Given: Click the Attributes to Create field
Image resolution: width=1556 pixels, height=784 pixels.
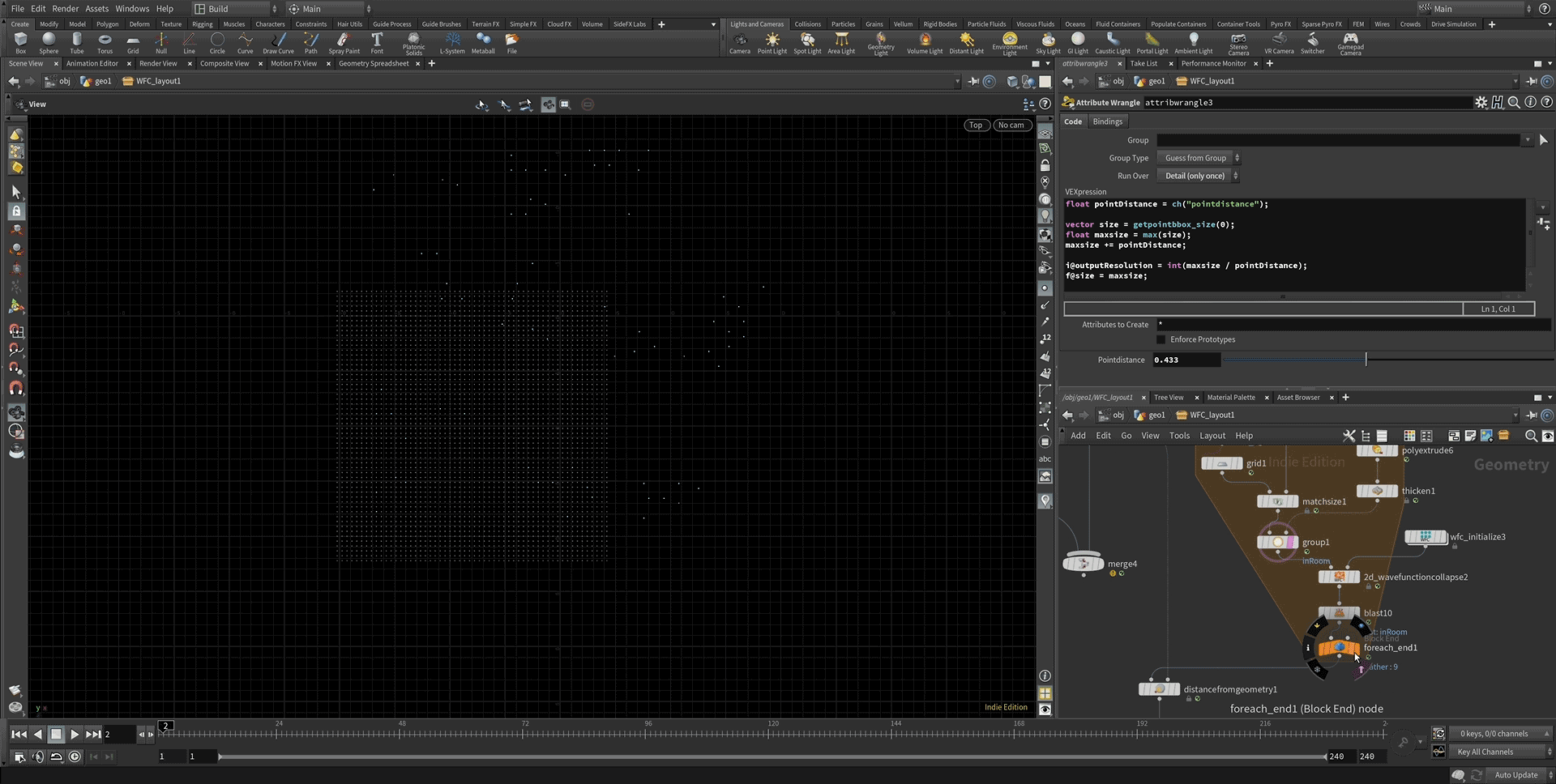Looking at the screenshot, I should point(1353,325).
